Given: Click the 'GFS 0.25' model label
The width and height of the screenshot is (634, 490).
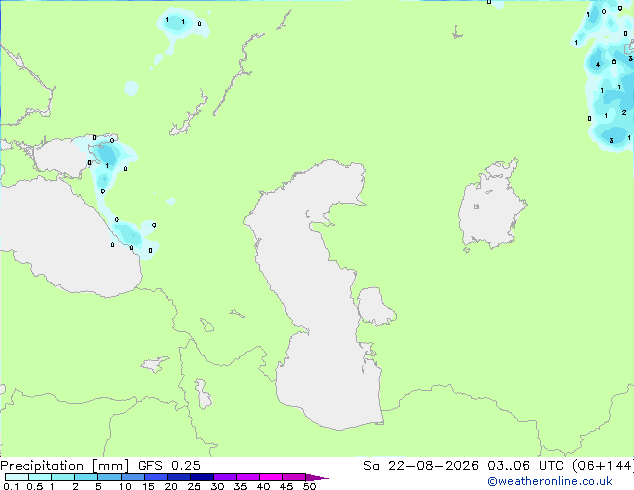Looking at the screenshot, I should coord(169,466).
